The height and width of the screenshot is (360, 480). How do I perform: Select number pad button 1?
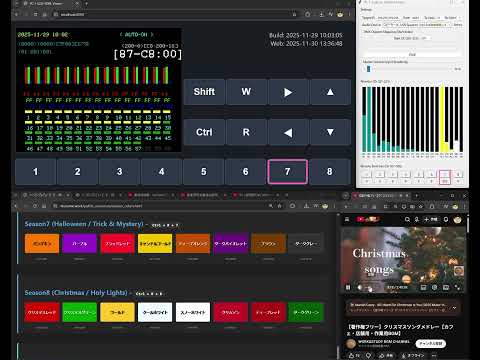(x=36, y=172)
